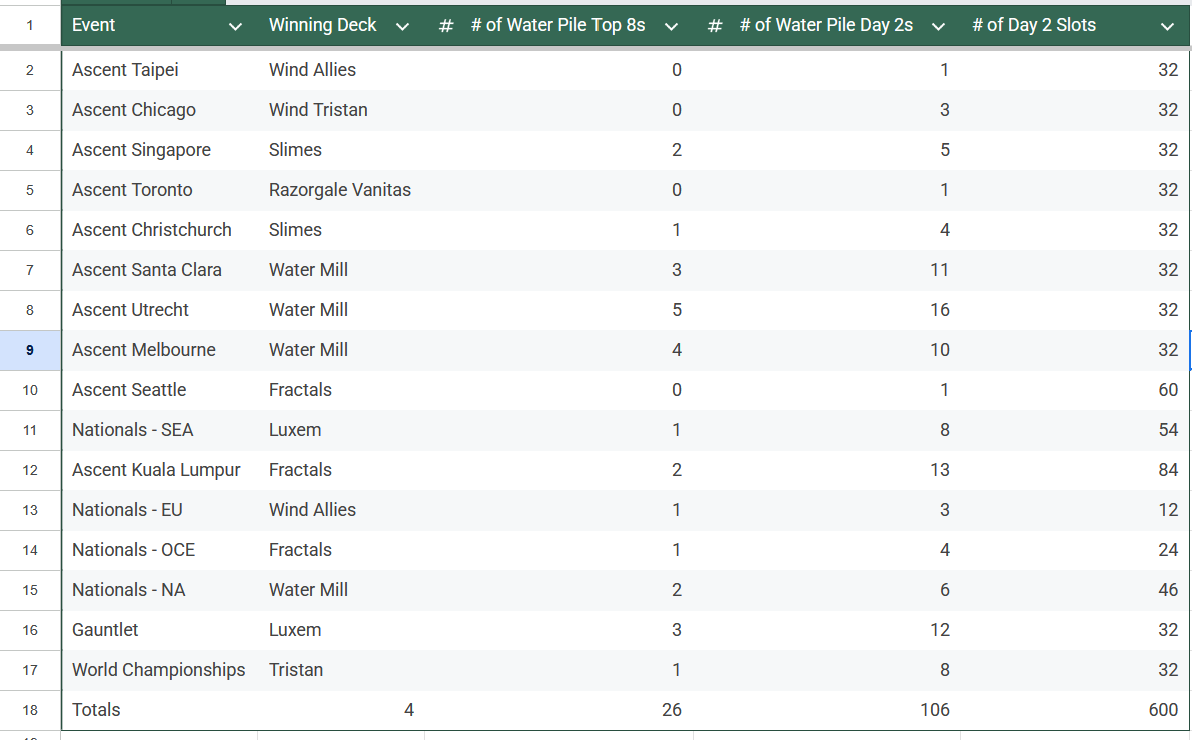Image resolution: width=1192 pixels, height=740 pixels.
Task: Select the 600 Day 2 Slots total
Action: [x=1075, y=710]
